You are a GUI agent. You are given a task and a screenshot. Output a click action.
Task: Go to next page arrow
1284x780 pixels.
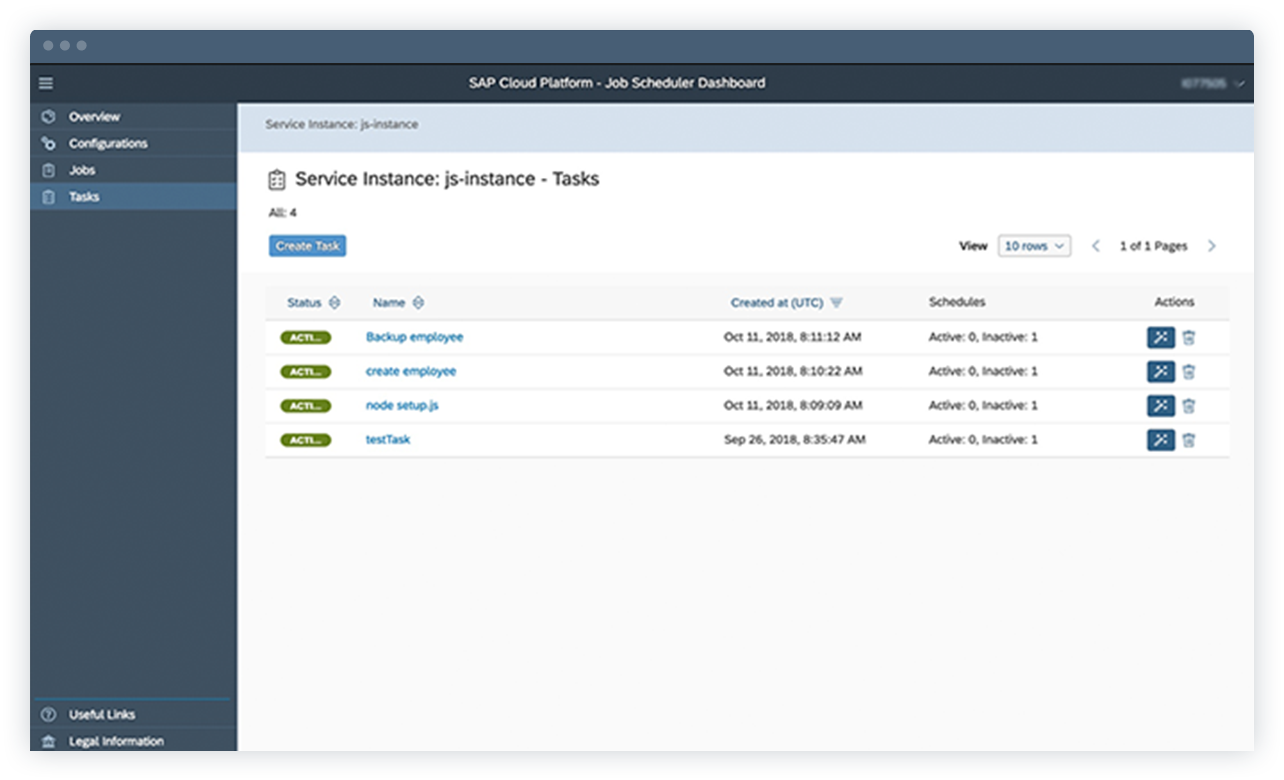click(1212, 246)
